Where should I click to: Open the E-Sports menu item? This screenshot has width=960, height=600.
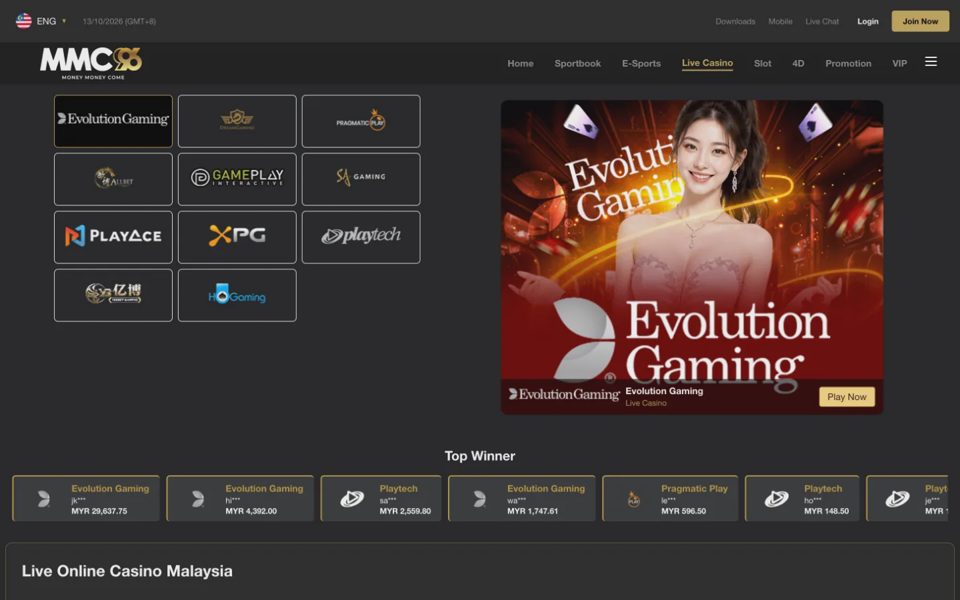pyautogui.click(x=641, y=64)
